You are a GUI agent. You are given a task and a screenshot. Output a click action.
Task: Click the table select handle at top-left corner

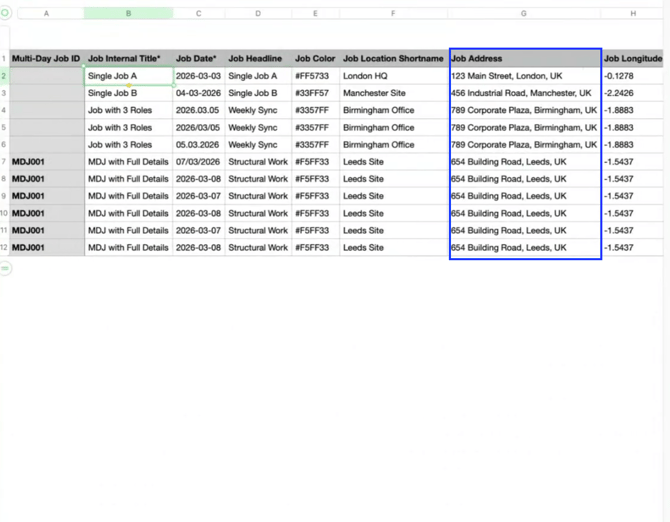[5, 14]
